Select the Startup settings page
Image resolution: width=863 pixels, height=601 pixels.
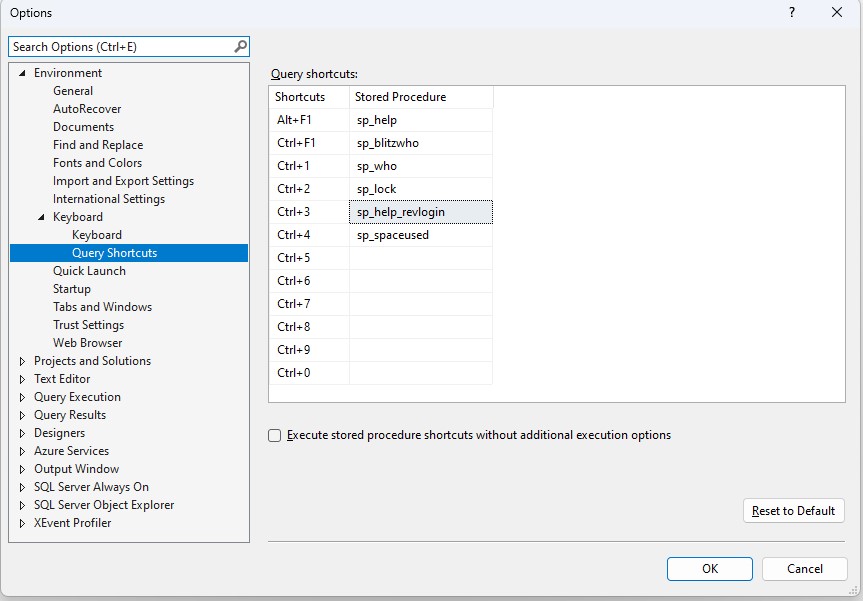click(x=71, y=288)
